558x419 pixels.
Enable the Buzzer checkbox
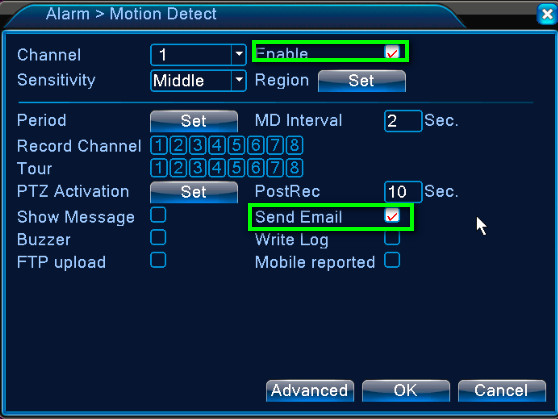point(158,237)
